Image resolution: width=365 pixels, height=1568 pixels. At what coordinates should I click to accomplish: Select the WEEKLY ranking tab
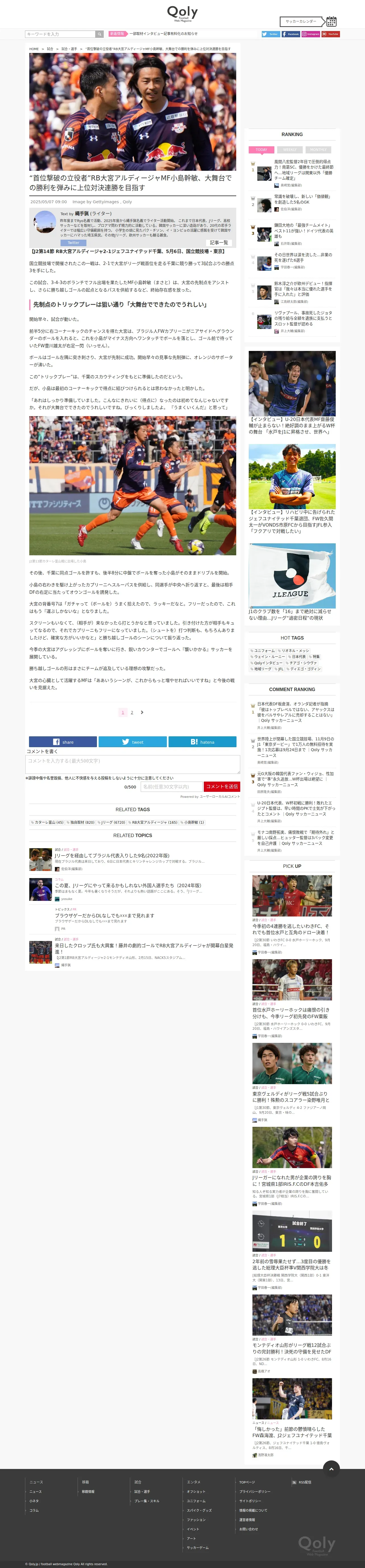click(x=290, y=149)
